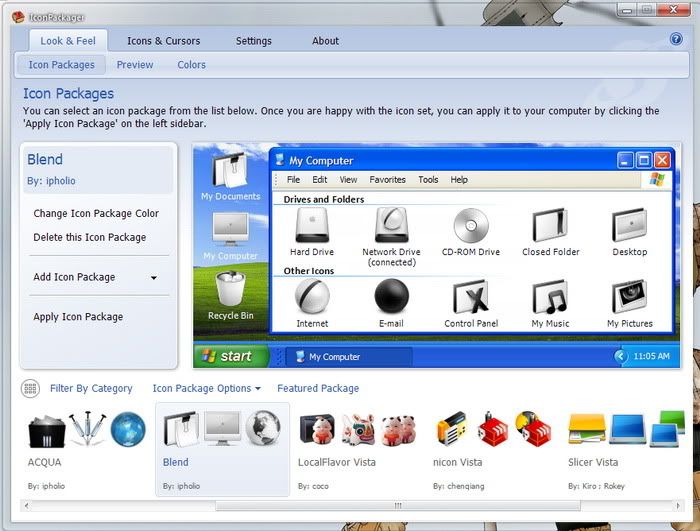Select the Icon Packages sub-tab
This screenshot has width=700, height=531.
coord(62,65)
